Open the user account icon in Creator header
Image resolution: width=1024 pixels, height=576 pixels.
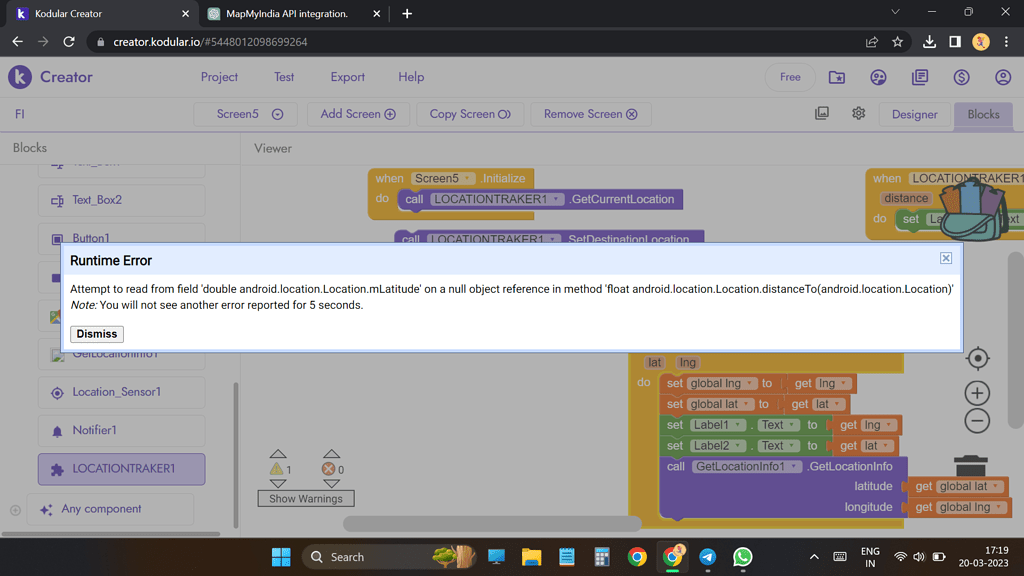1003,77
